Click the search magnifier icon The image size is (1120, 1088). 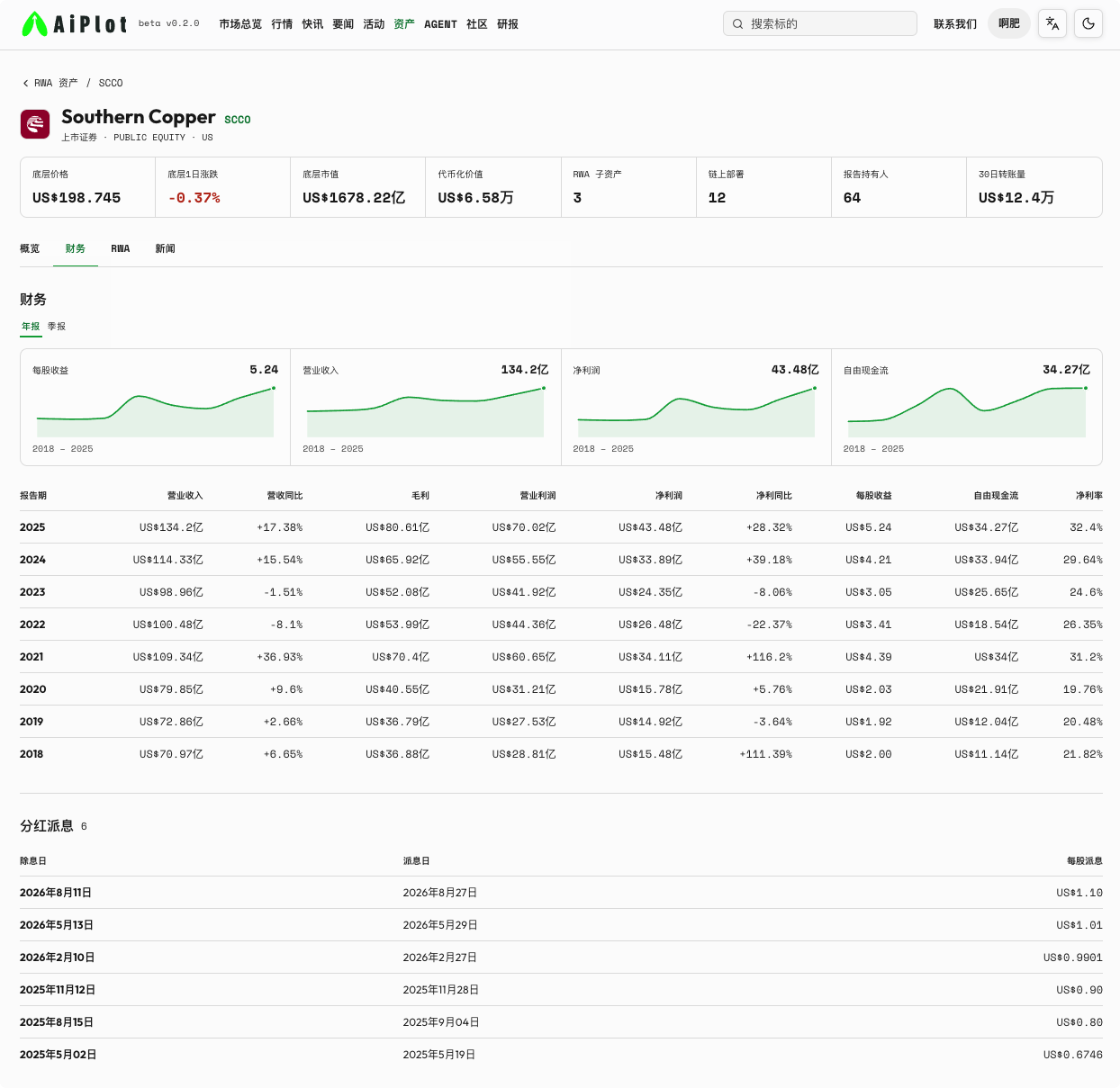click(x=737, y=24)
